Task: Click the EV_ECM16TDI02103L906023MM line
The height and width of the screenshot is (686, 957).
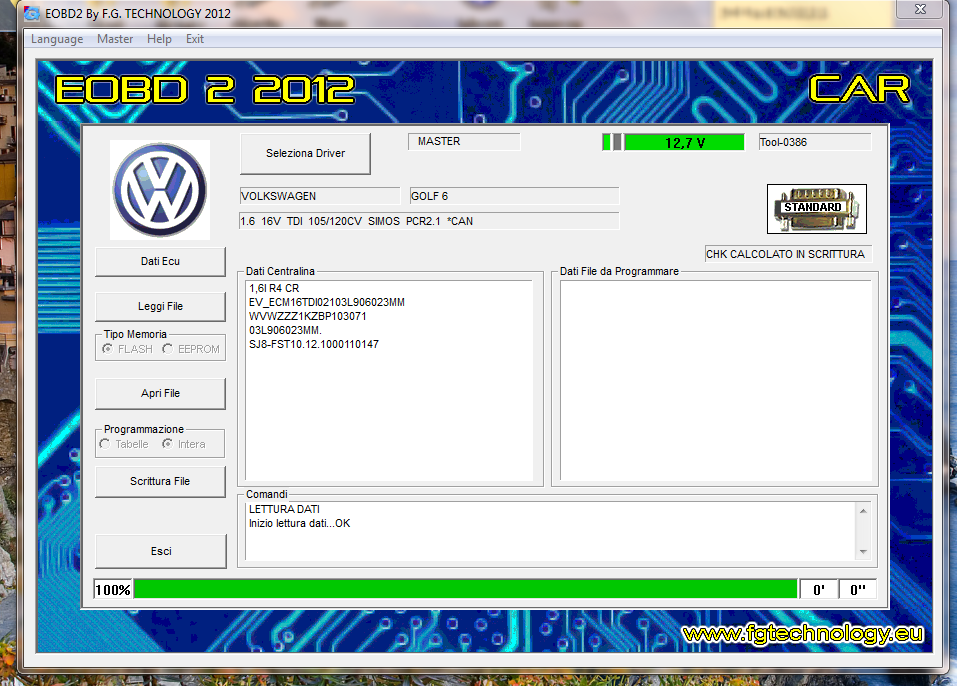Action: pyautogui.click(x=327, y=302)
